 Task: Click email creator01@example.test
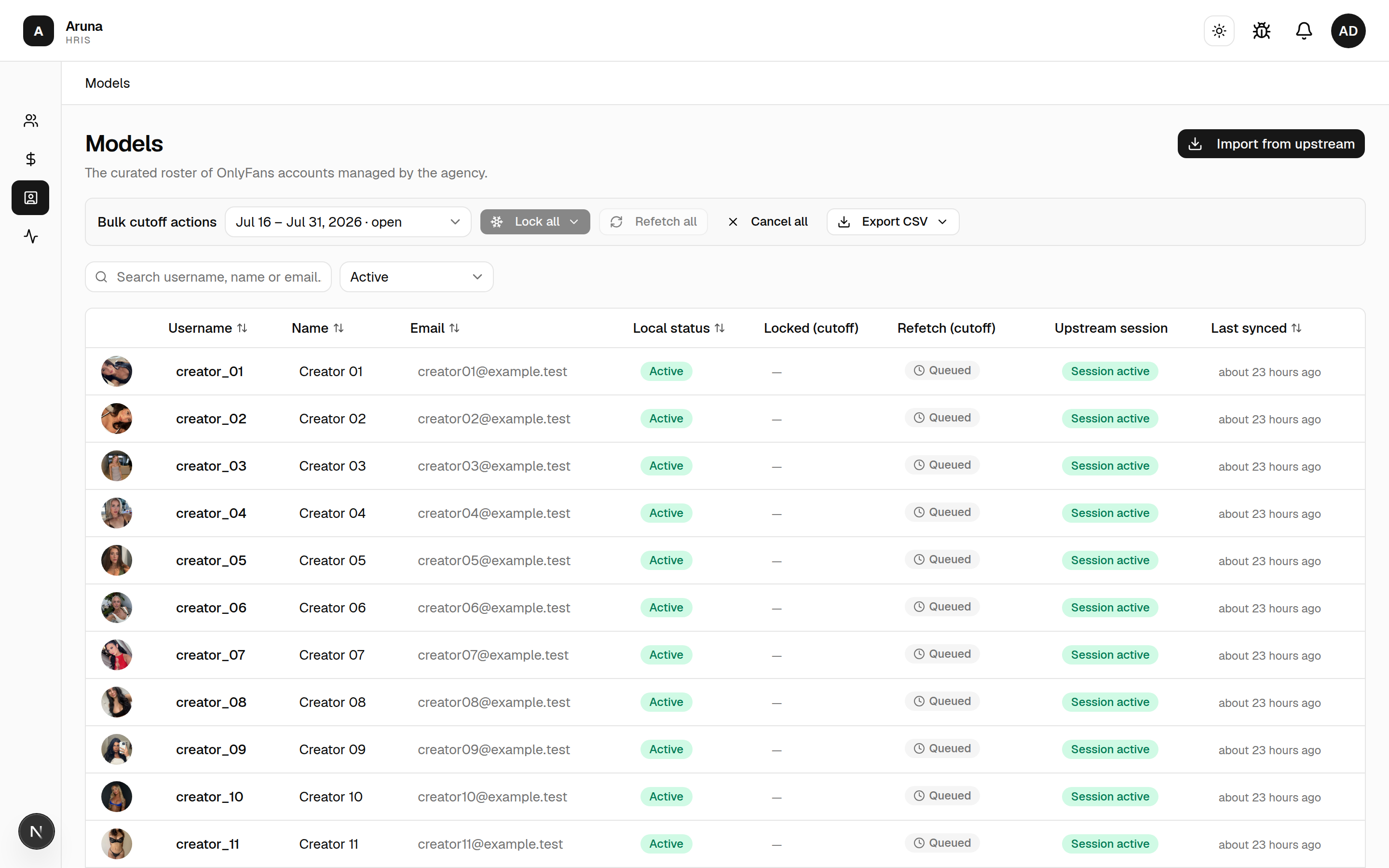492,371
